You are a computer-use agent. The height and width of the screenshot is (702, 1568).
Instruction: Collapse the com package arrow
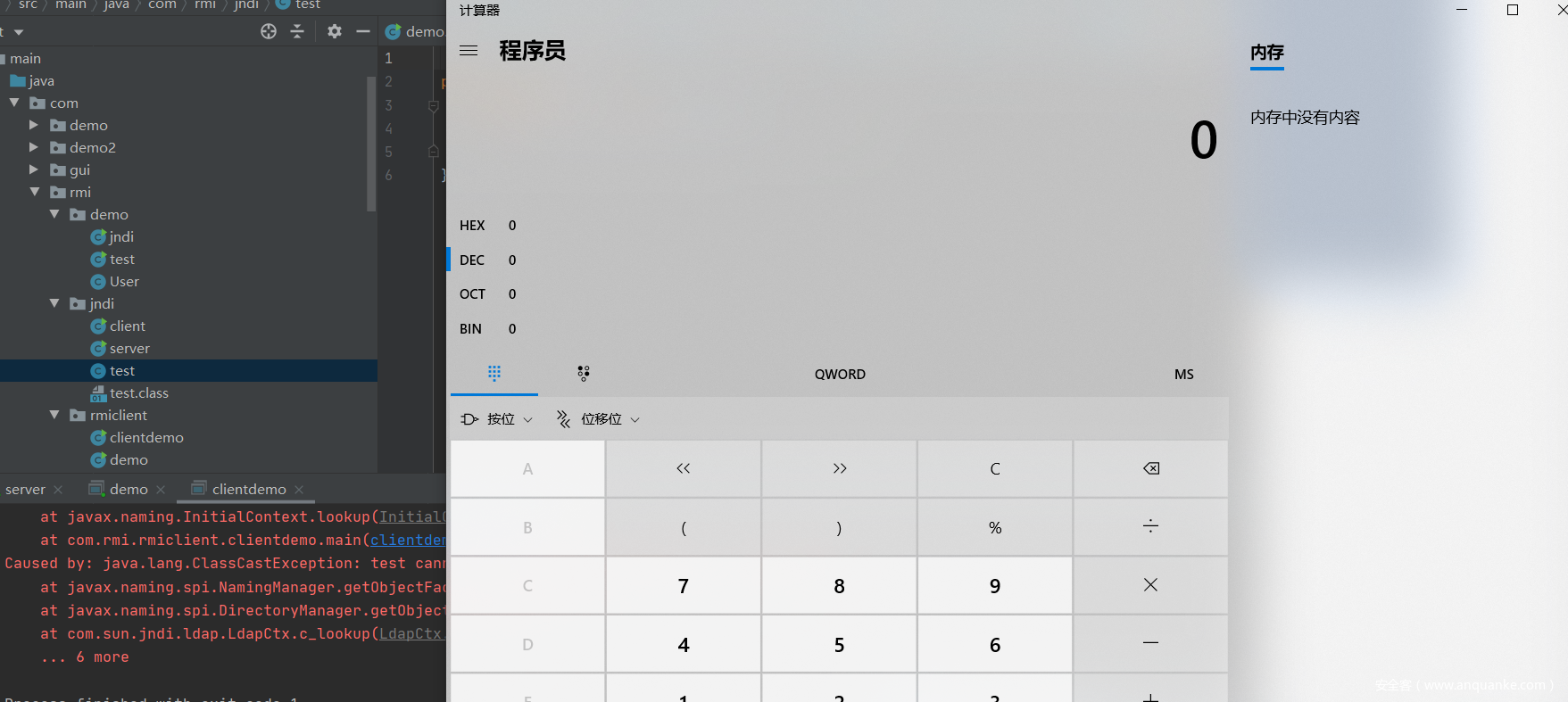click(x=14, y=103)
